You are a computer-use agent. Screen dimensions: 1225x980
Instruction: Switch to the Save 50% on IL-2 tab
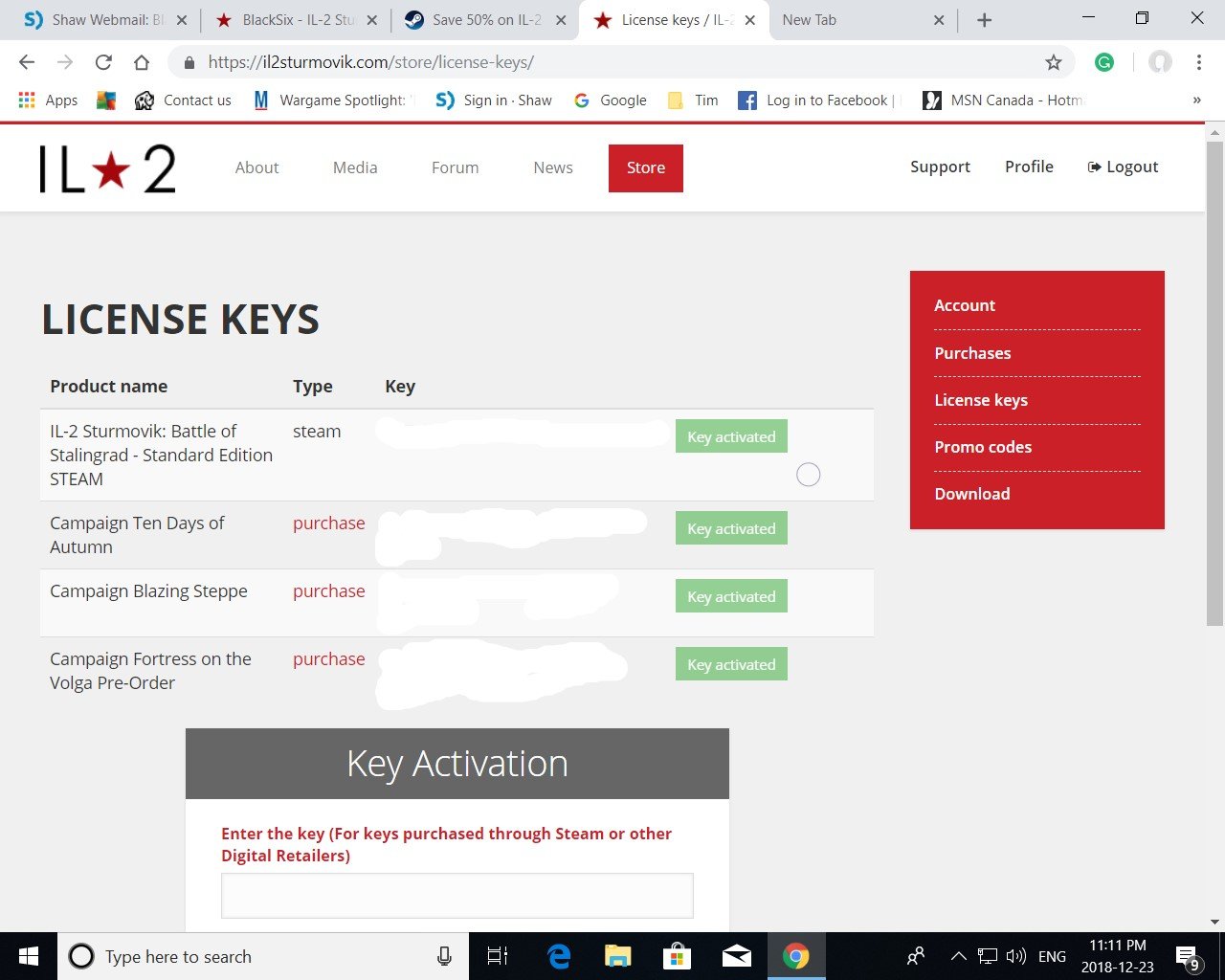(483, 20)
